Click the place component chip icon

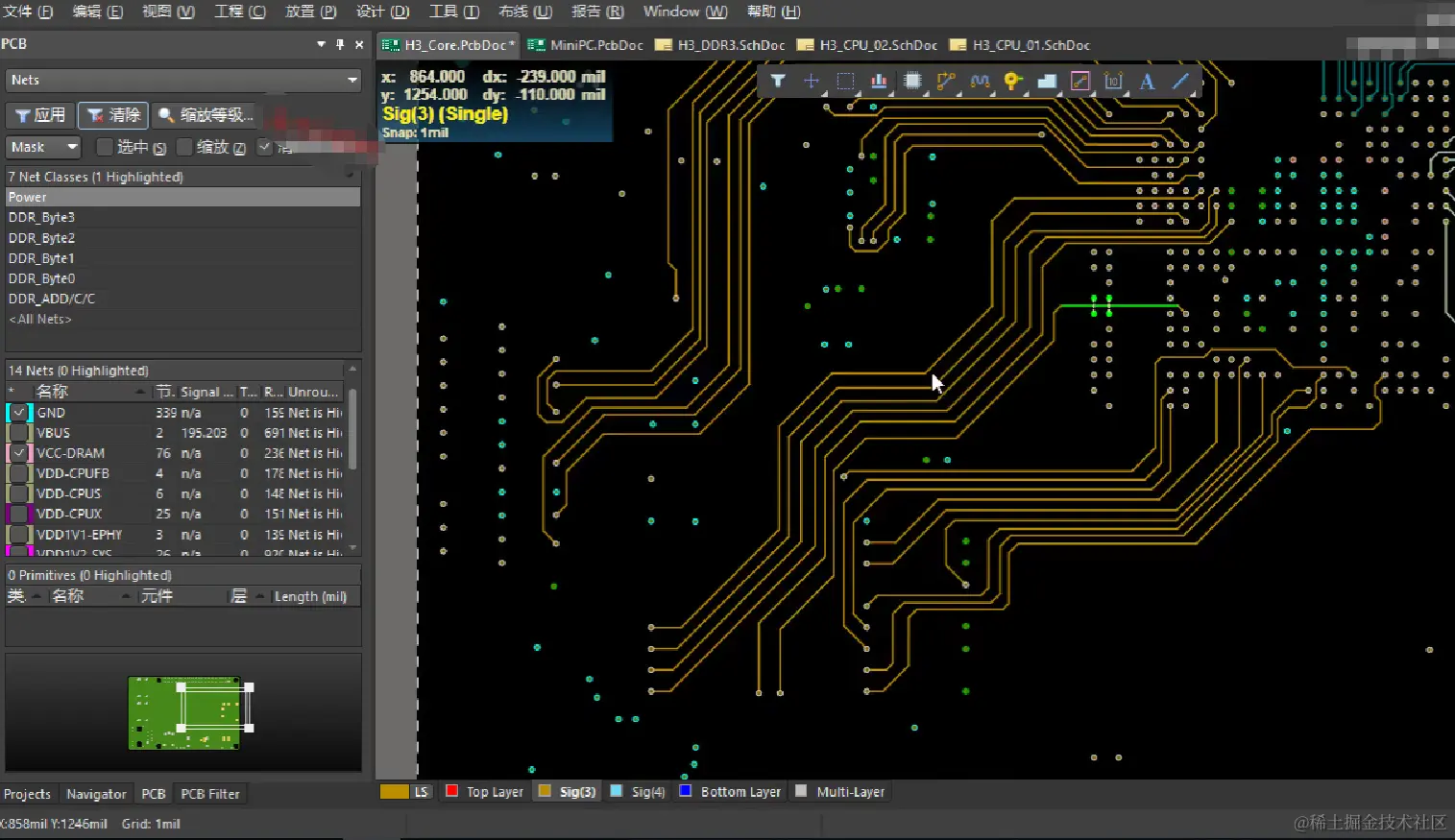912,82
